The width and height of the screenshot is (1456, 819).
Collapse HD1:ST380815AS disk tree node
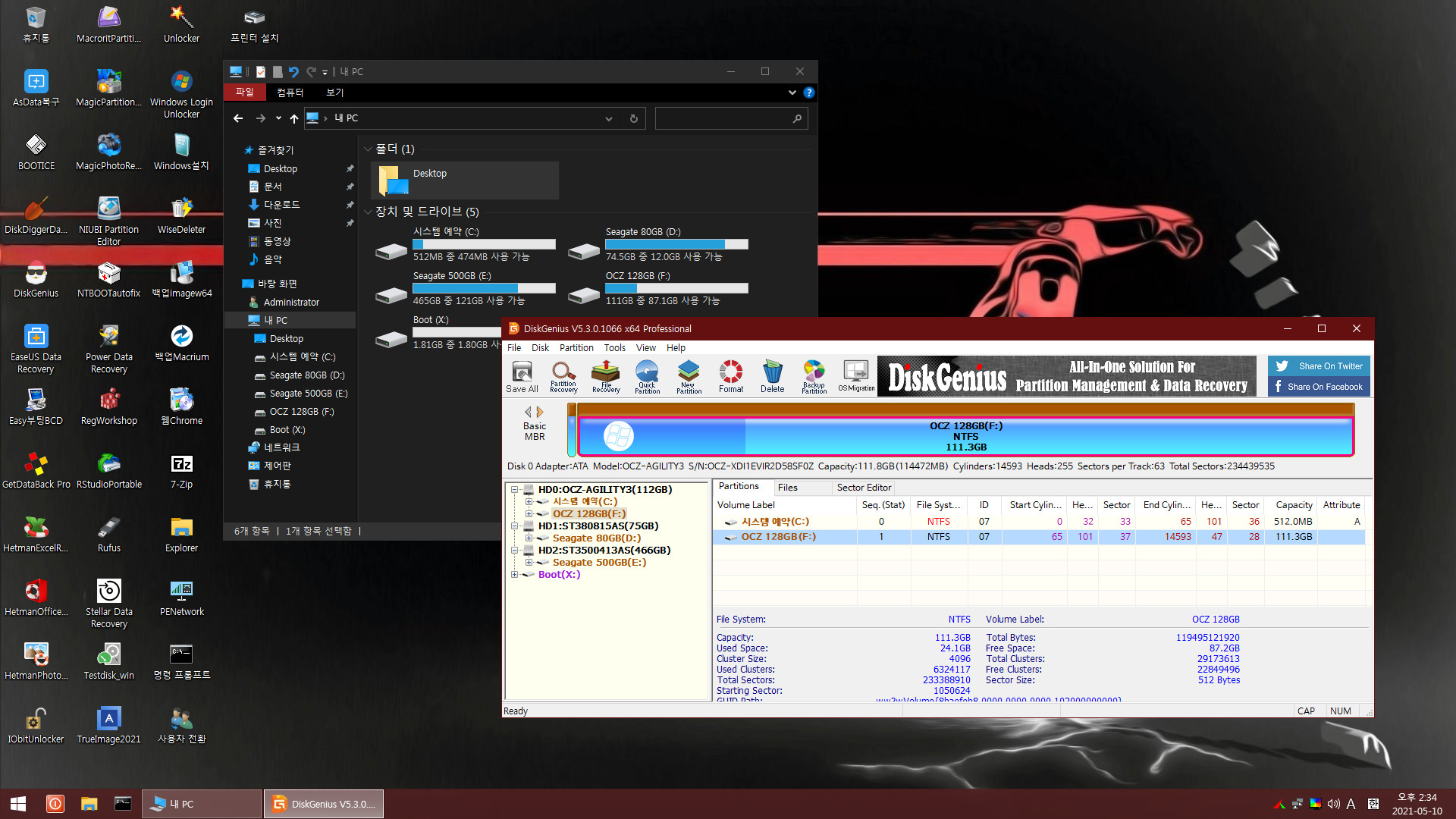point(515,526)
